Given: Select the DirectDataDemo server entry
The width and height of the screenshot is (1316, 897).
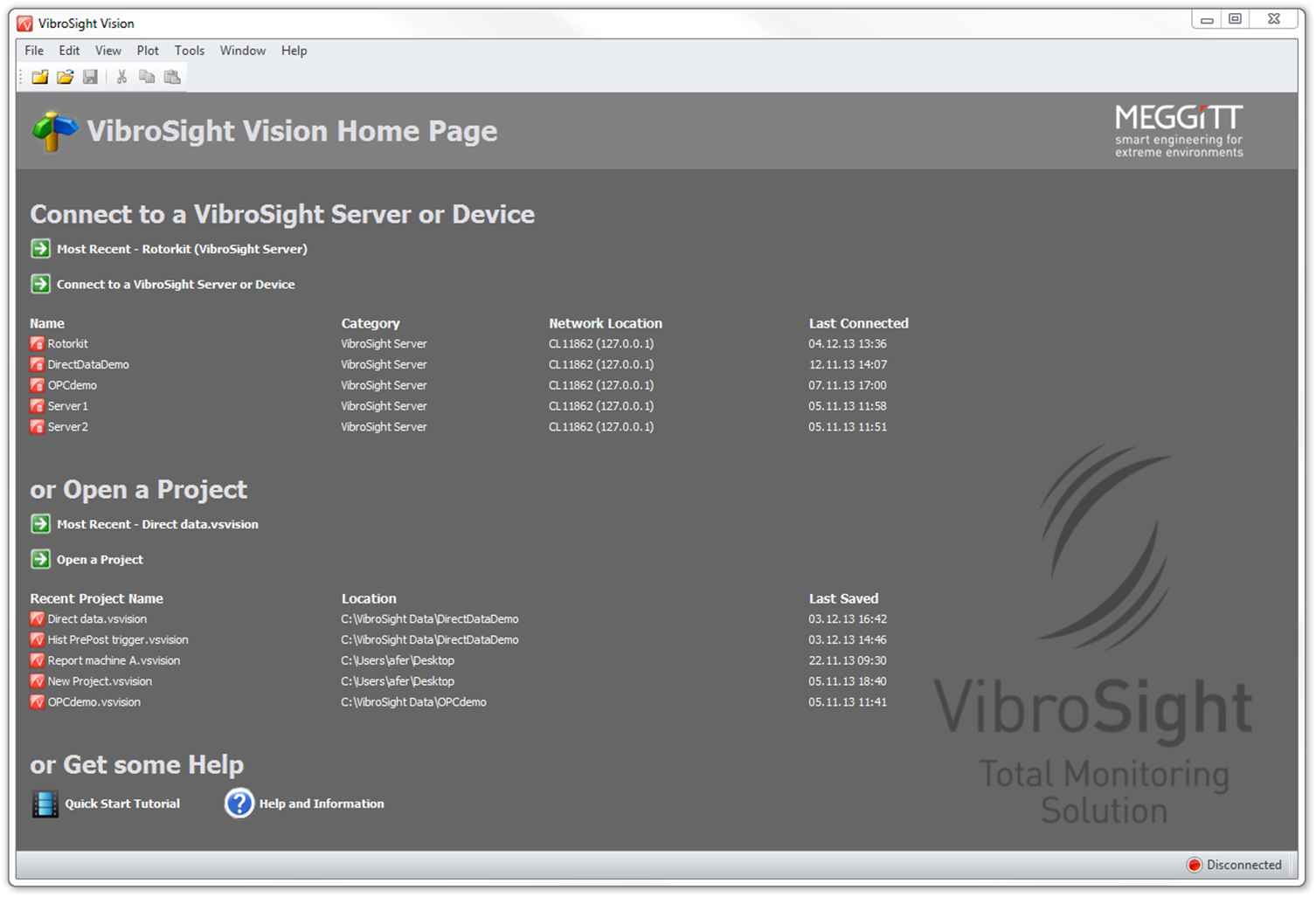Looking at the screenshot, I should click(x=87, y=364).
